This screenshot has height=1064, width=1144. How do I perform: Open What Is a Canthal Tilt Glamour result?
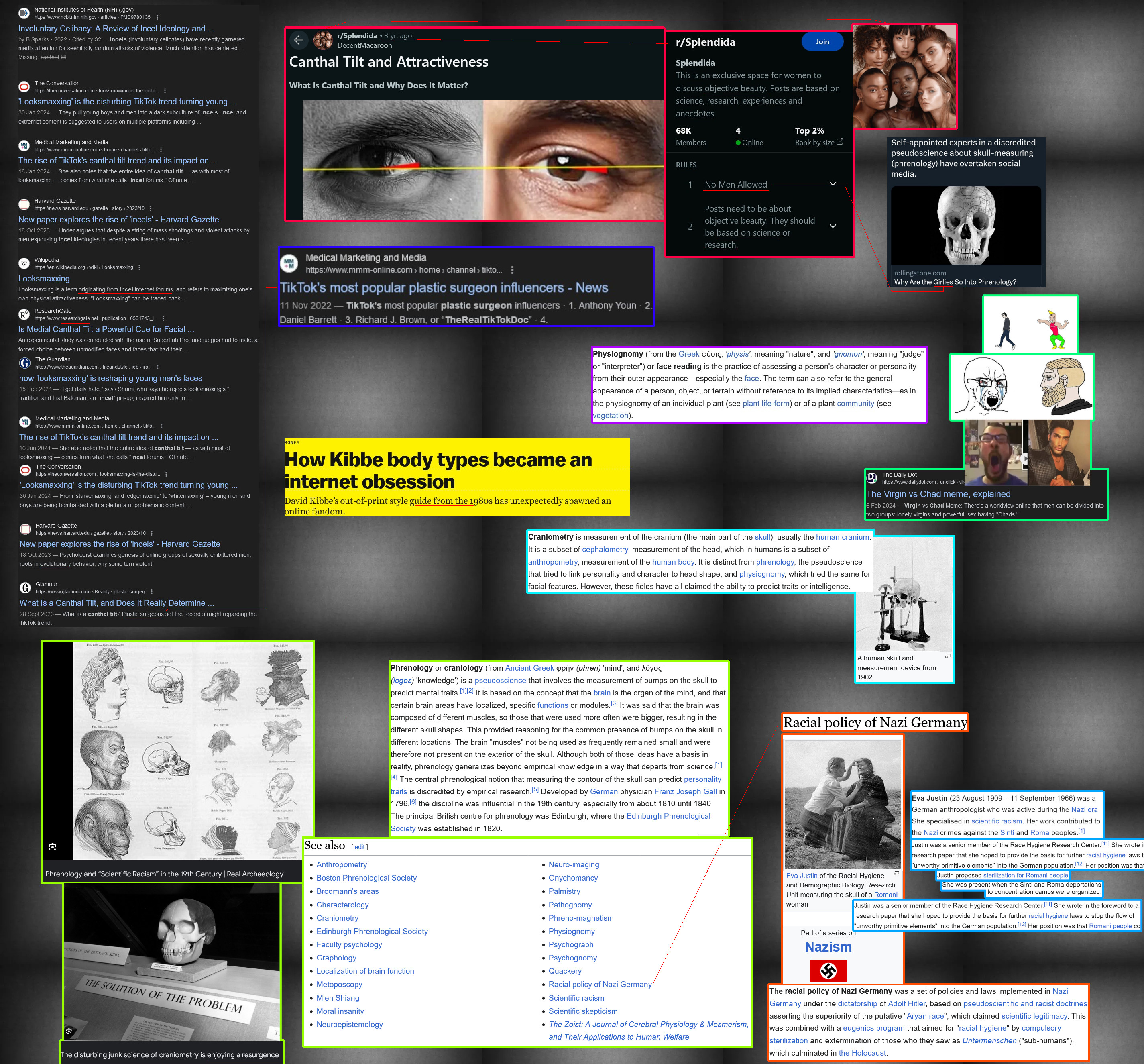(x=117, y=603)
